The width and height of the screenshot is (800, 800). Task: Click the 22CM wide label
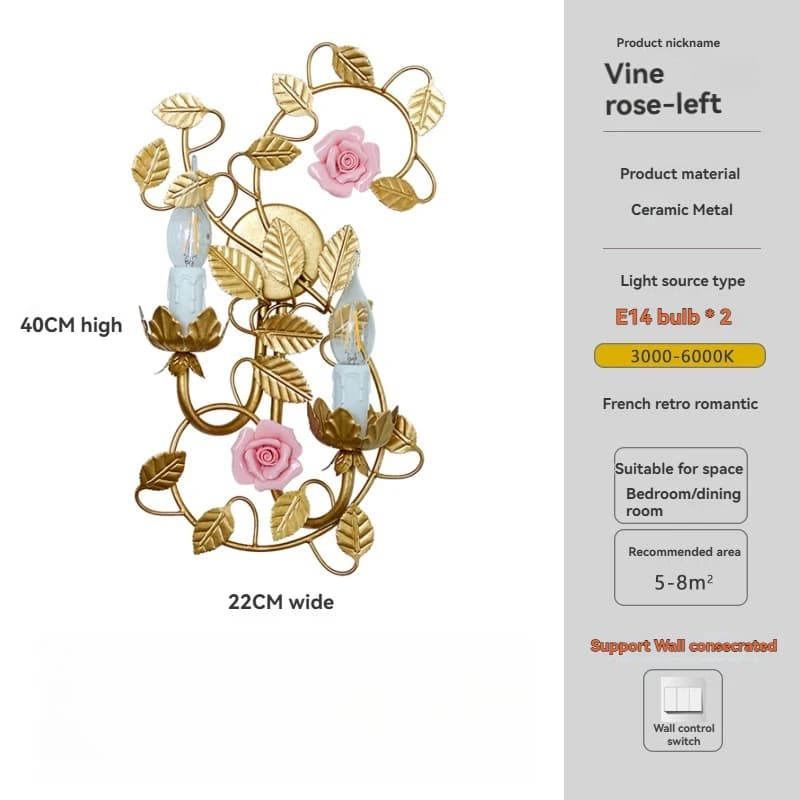tap(281, 602)
